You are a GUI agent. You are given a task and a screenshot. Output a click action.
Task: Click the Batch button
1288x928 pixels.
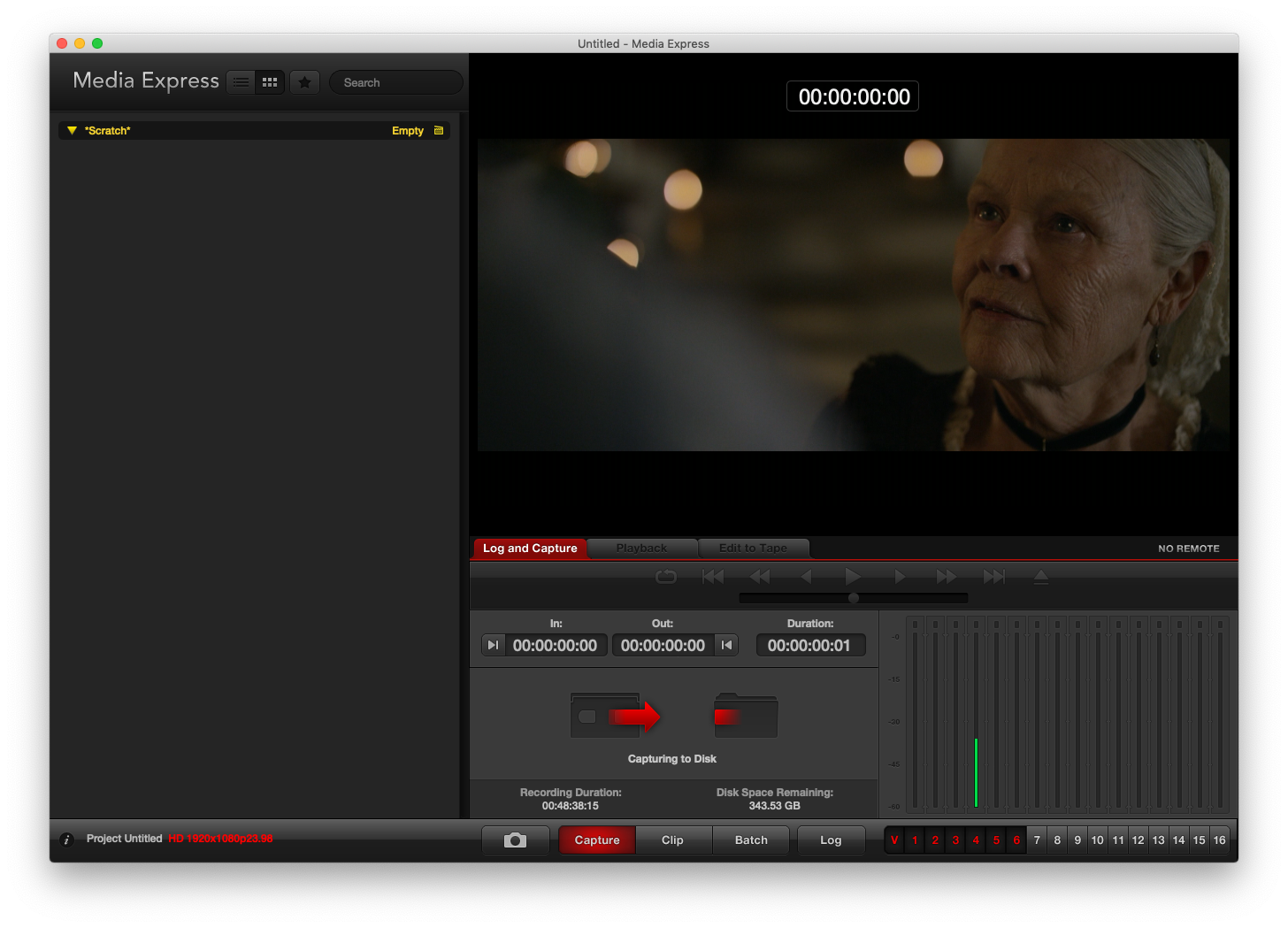coord(751,840)
